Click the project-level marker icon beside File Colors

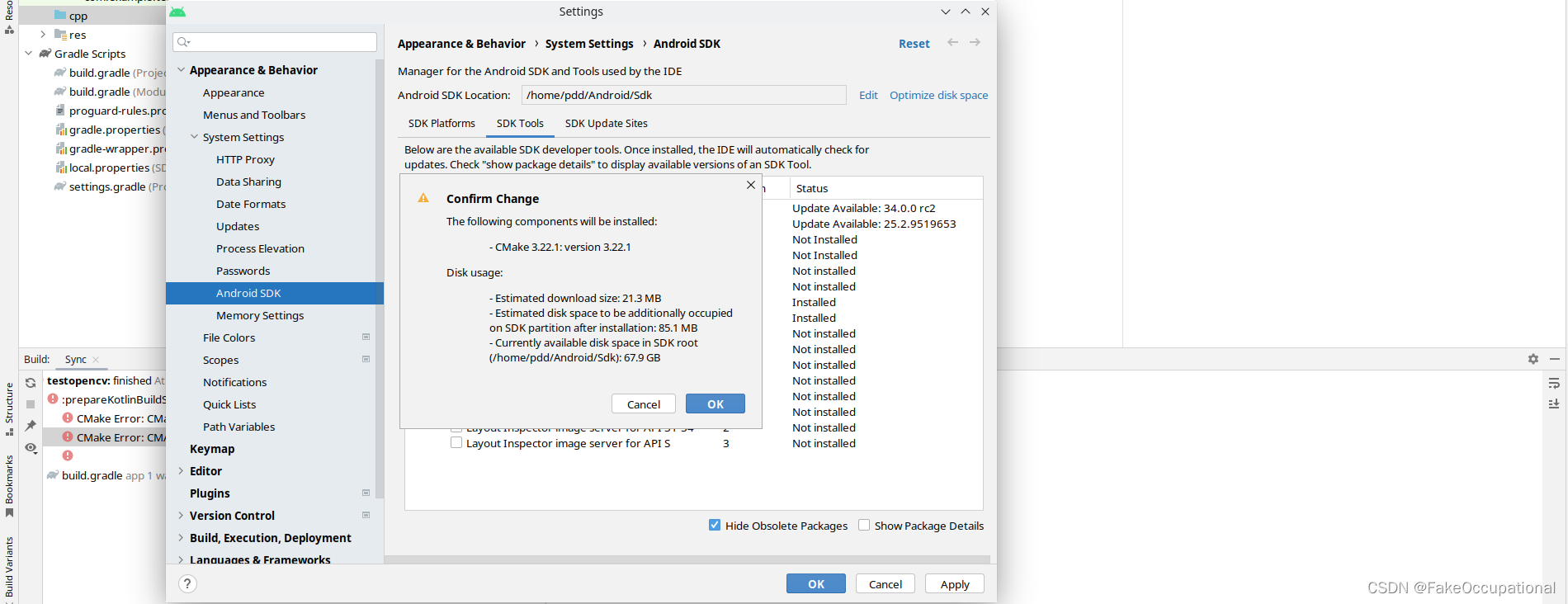[366, 337]
